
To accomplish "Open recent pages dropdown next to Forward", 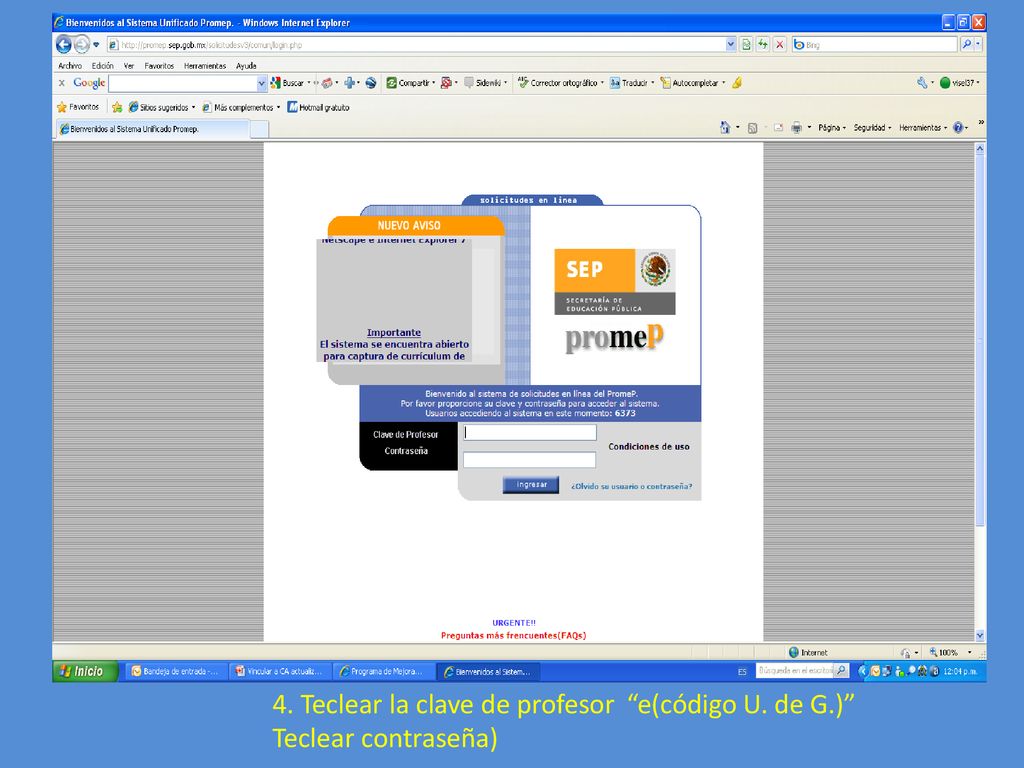I will [96, 44].
